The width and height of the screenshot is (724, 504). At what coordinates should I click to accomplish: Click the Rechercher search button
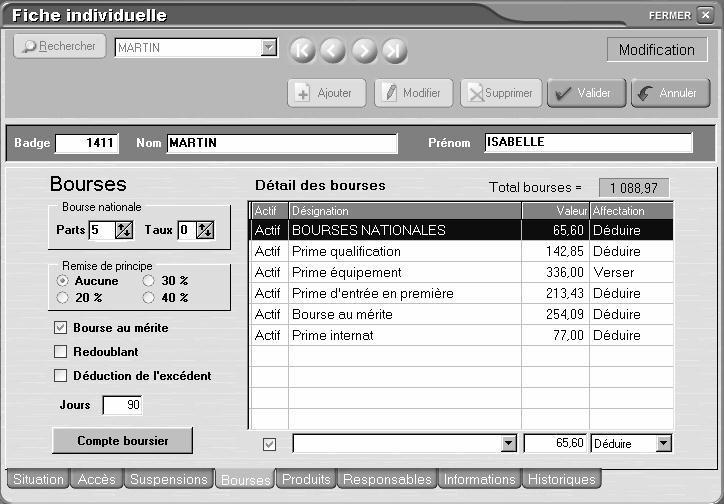click(x=60, y=46)
